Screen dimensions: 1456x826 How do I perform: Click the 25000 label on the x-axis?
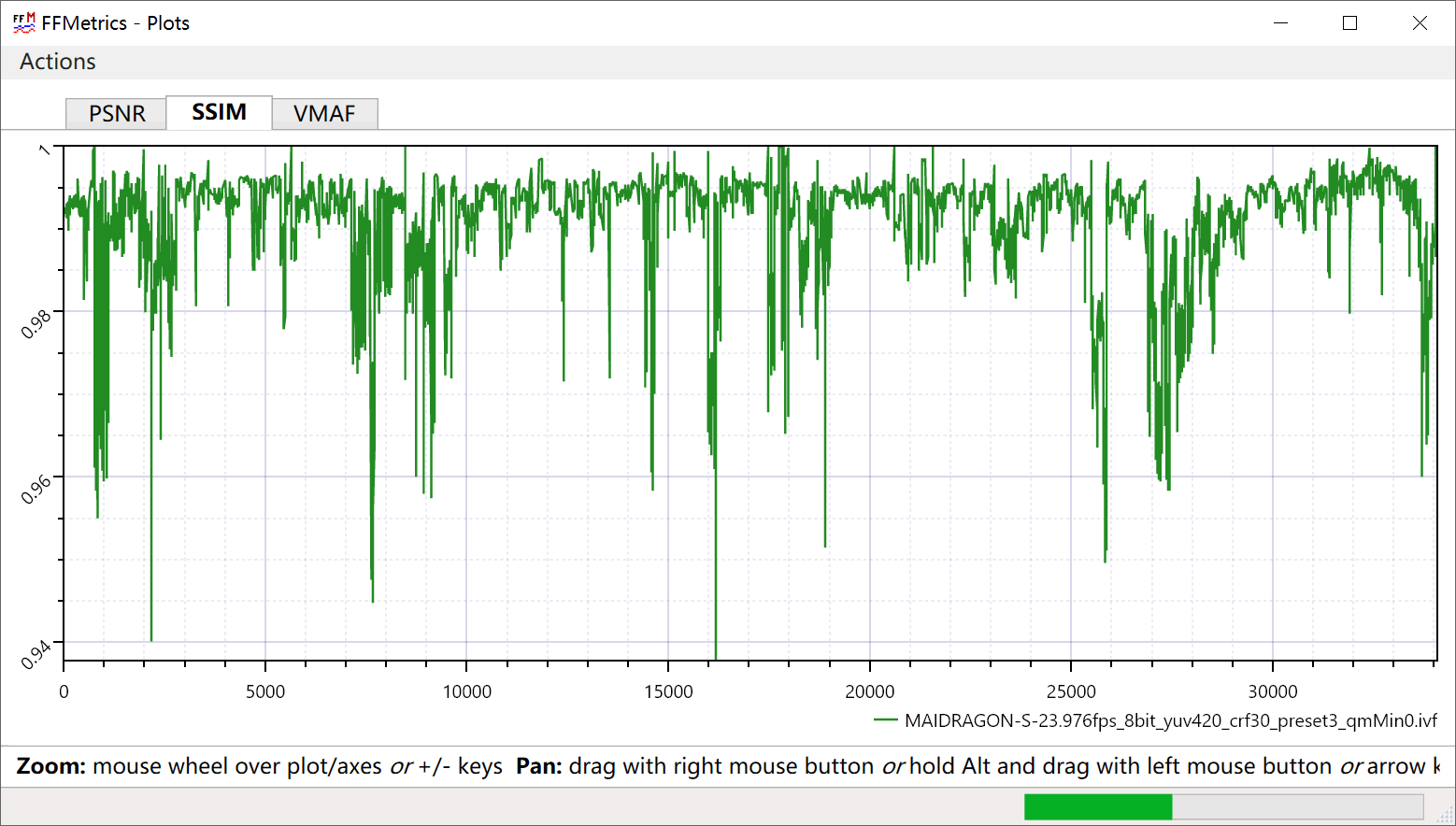pos(1071,692)
